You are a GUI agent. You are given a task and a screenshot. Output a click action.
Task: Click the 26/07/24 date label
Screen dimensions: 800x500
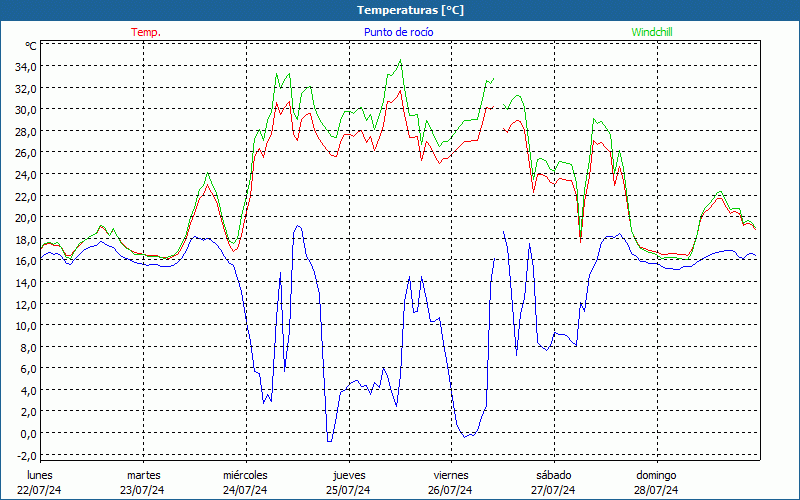pos(451,490)
